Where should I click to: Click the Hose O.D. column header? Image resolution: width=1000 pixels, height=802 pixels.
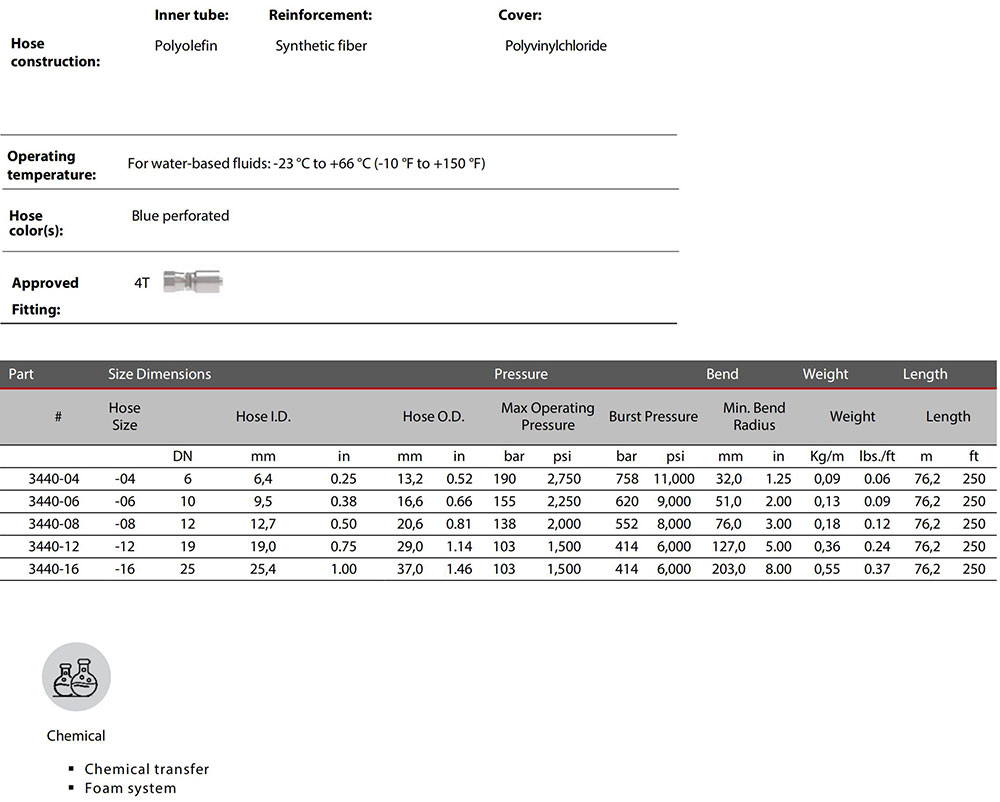[x=433, y=416]
